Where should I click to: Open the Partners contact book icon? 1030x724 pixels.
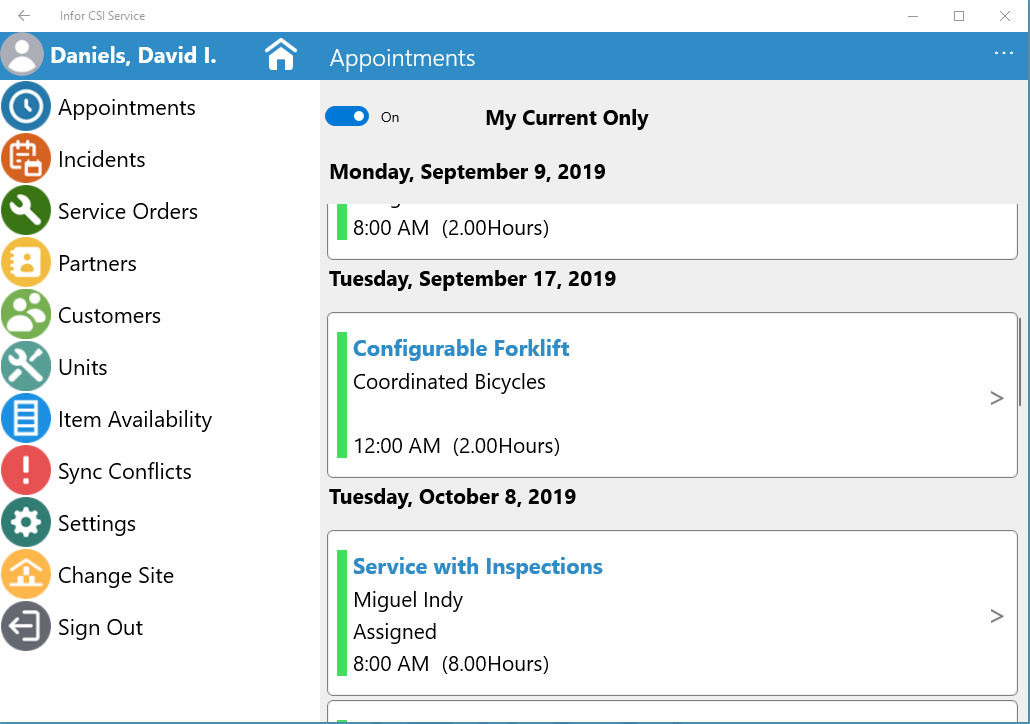[26, 263]
